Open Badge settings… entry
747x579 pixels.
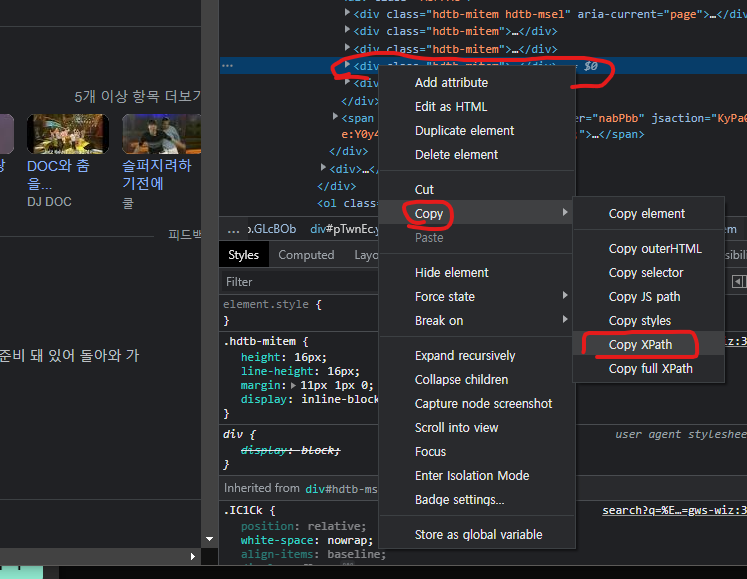477,499
